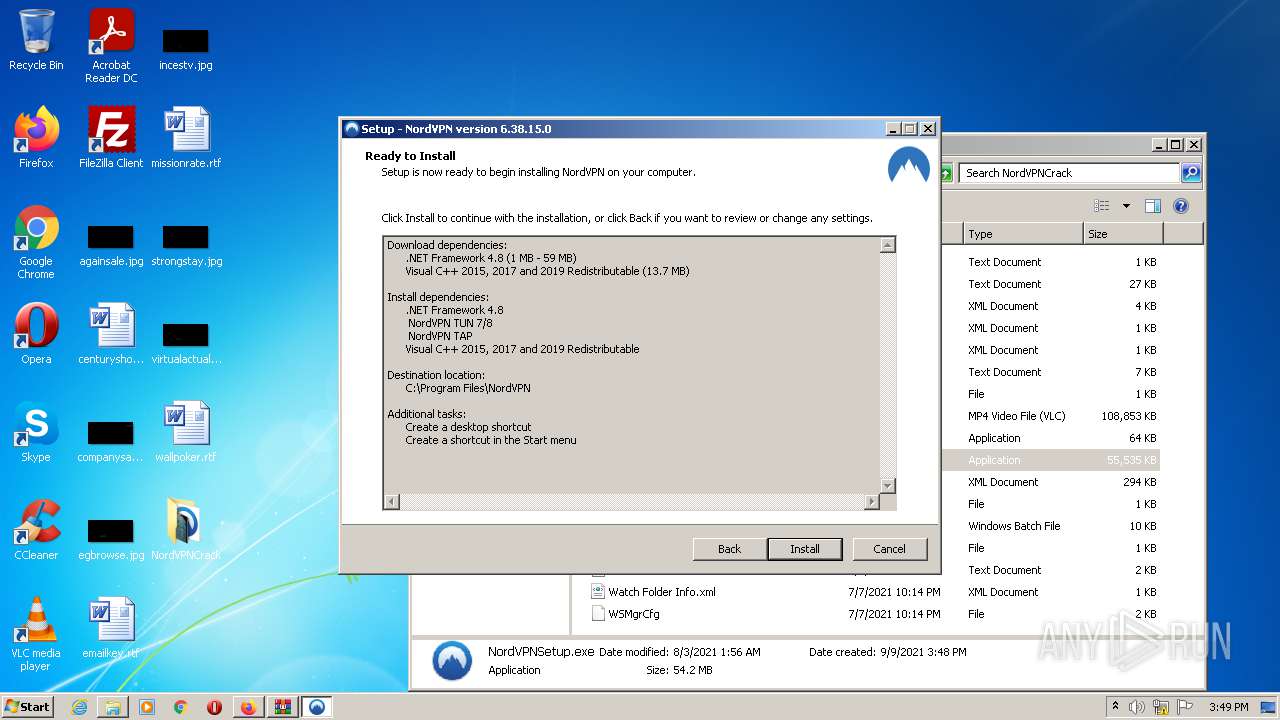Image resolution: width=1280 pixels, height=720 pixels.
Task: Open the view options dropdown arrow in Explorer
Action: [x=1126, y=206]
